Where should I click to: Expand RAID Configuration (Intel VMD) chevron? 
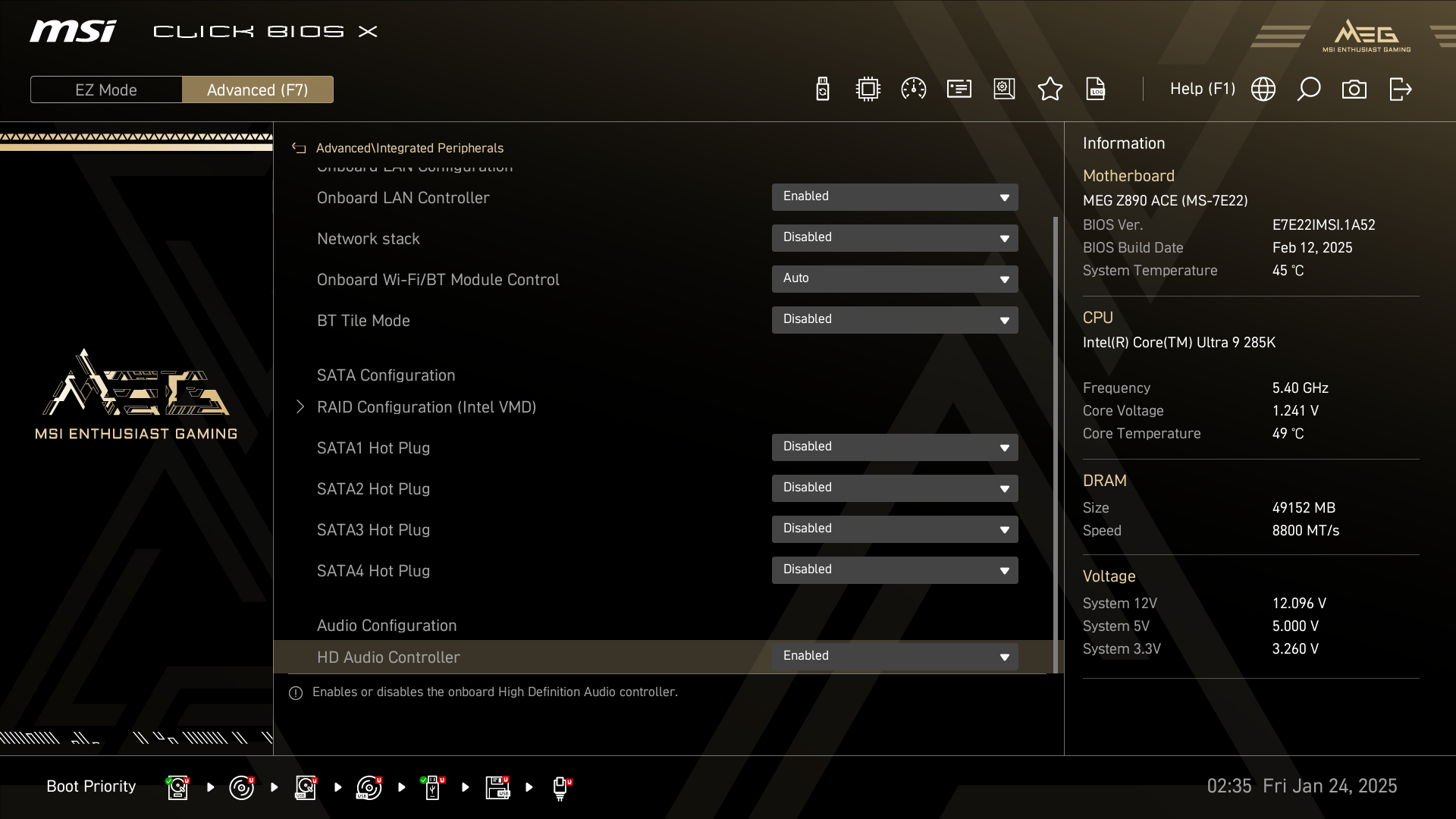(300, 407)
